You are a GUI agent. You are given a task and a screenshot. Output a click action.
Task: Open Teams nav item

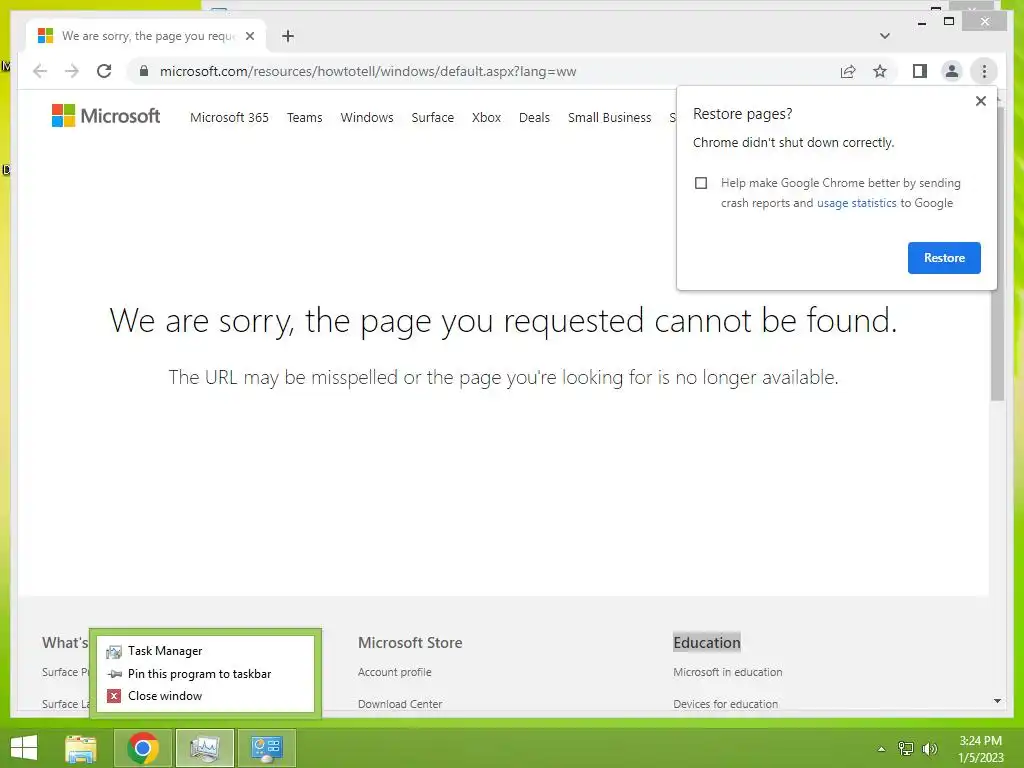304,118
